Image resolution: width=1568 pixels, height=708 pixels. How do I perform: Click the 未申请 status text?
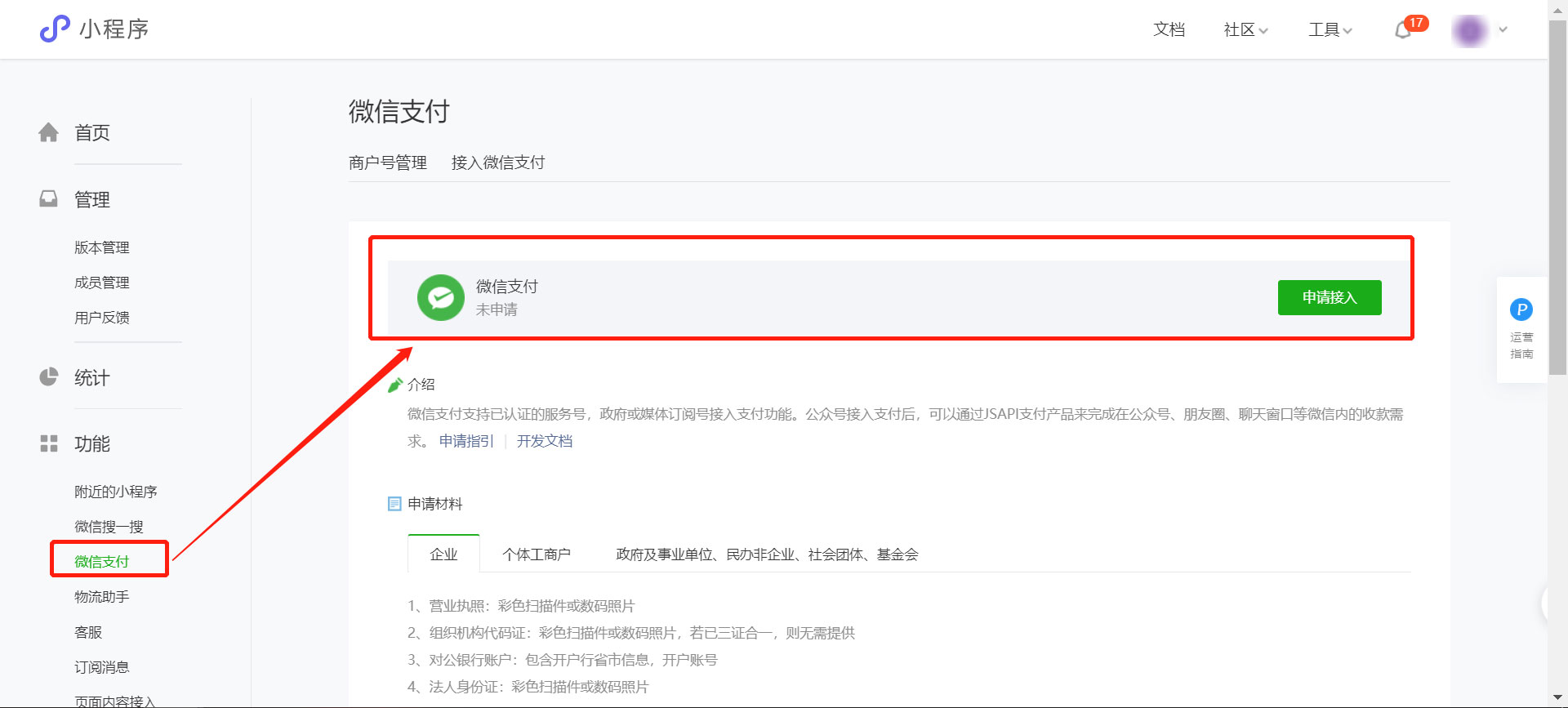coord(497,309)
